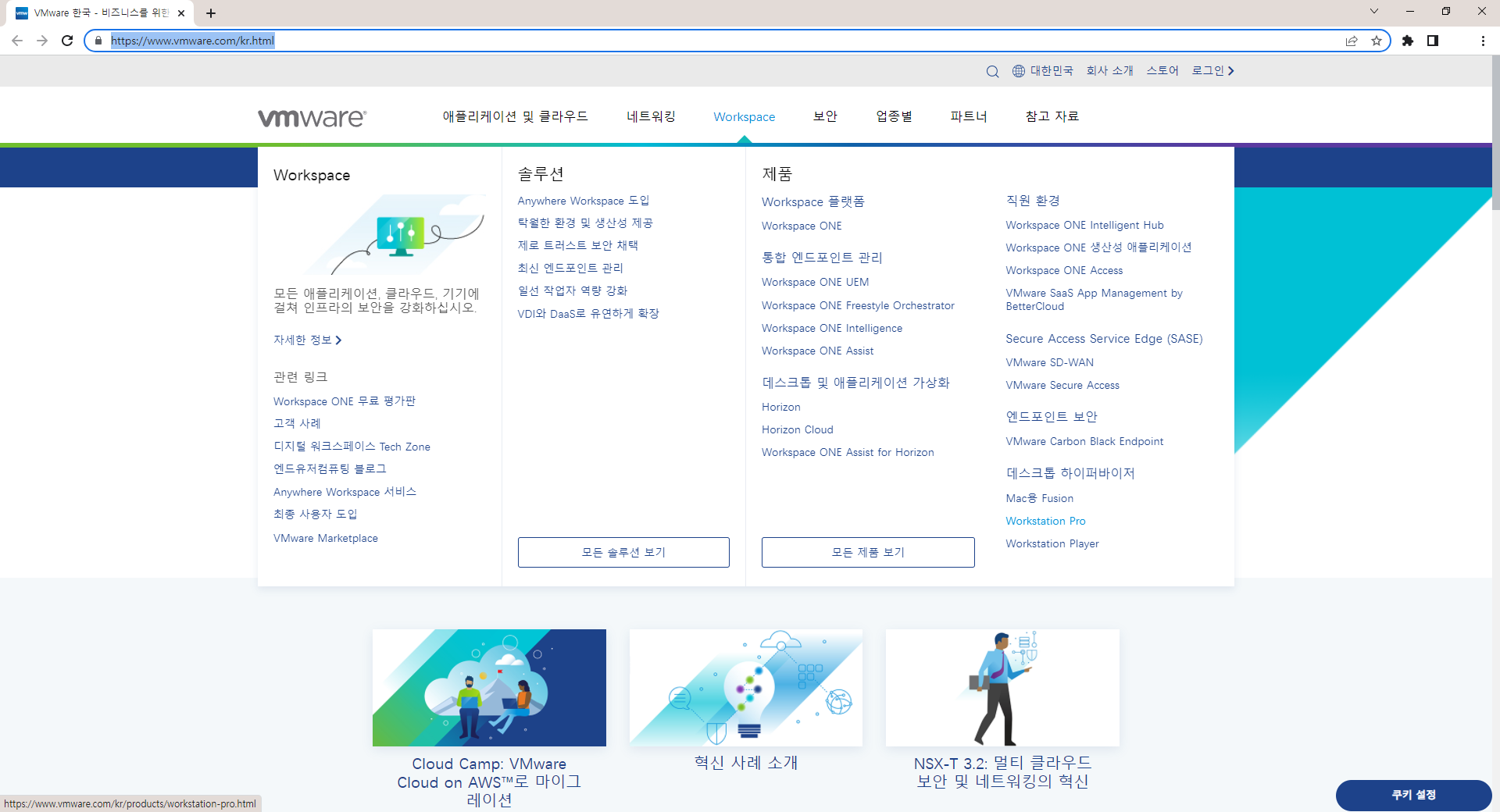Open Workspace ONE Assist link

point(817,351)
